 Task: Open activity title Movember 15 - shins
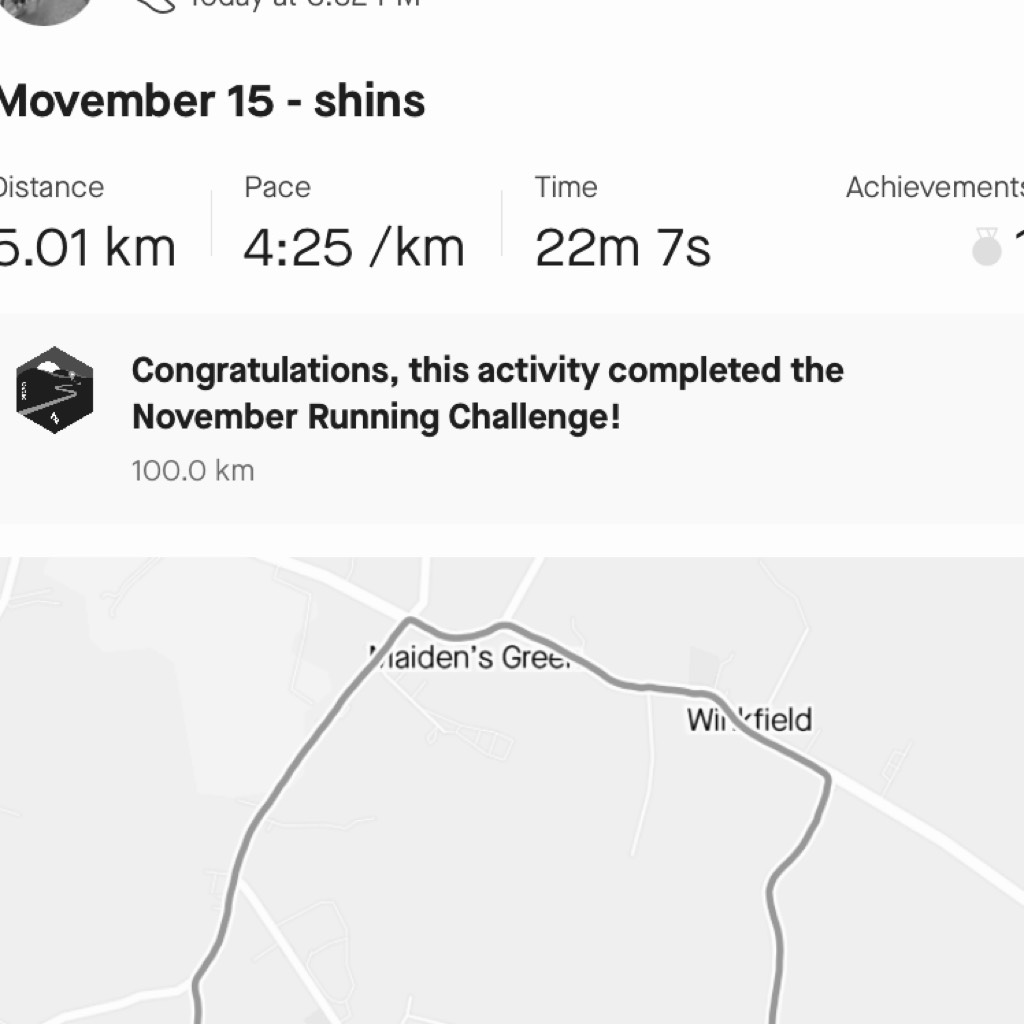[x=212, y=101]
